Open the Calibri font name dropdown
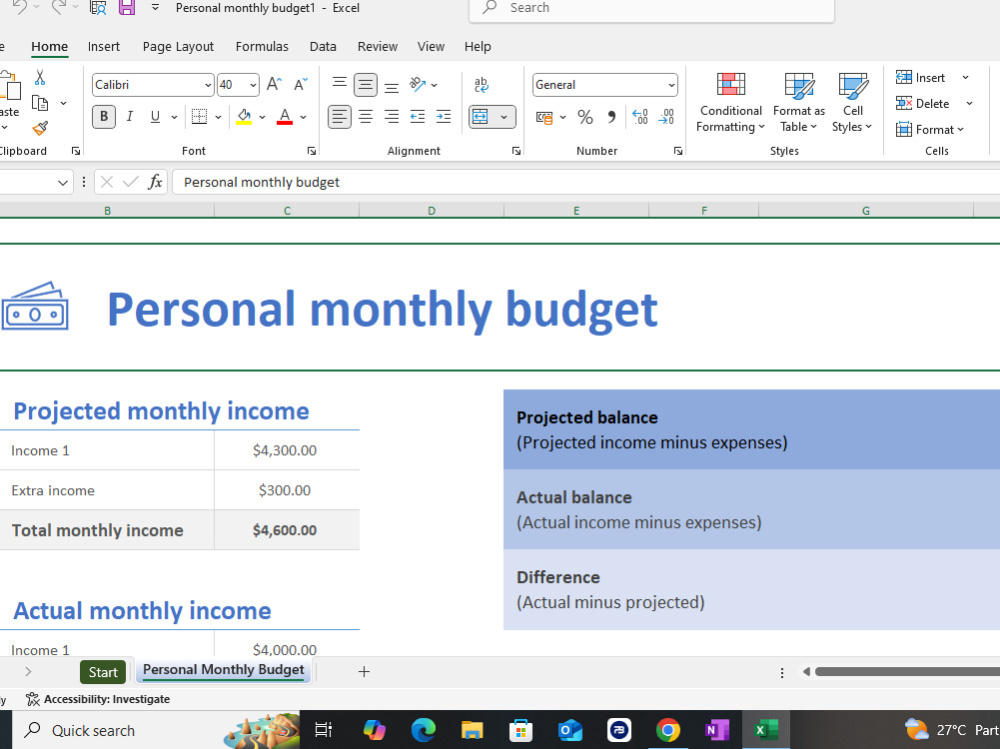 [x=208, y=85]
